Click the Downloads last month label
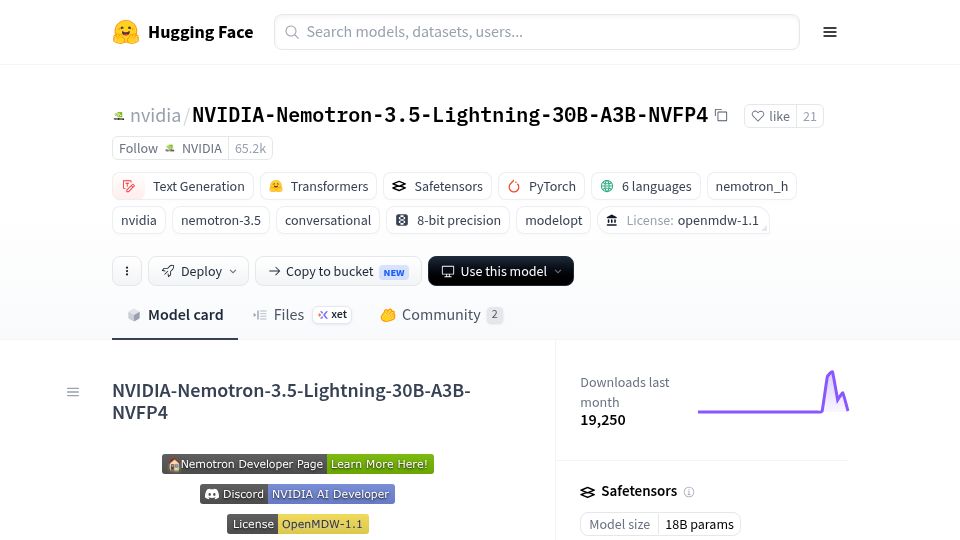The image size is (960, 540). pyautogui.click(x=624, y=392)
